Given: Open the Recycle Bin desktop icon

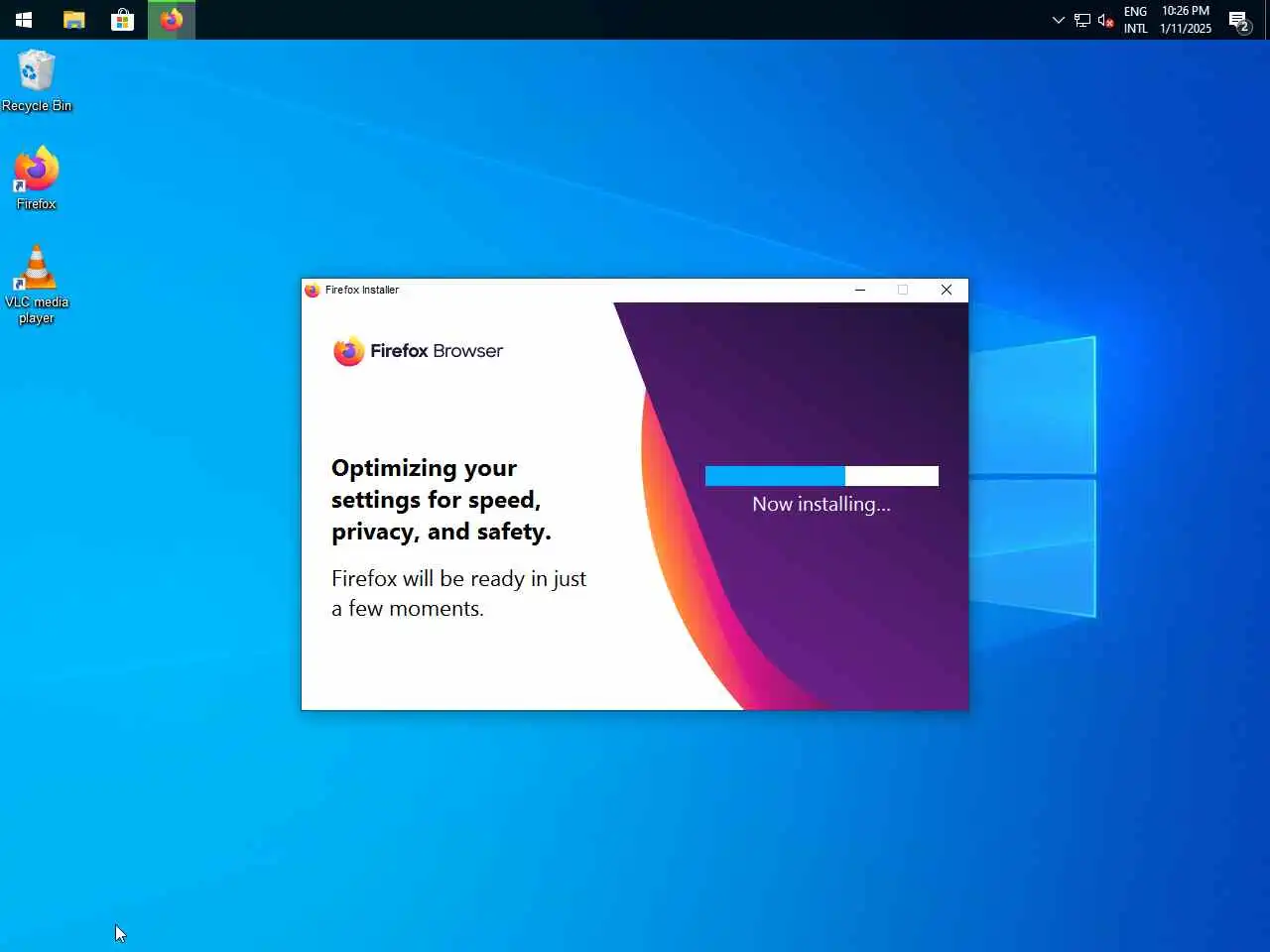Looking at the screenshot, I should tap(37, 81).
